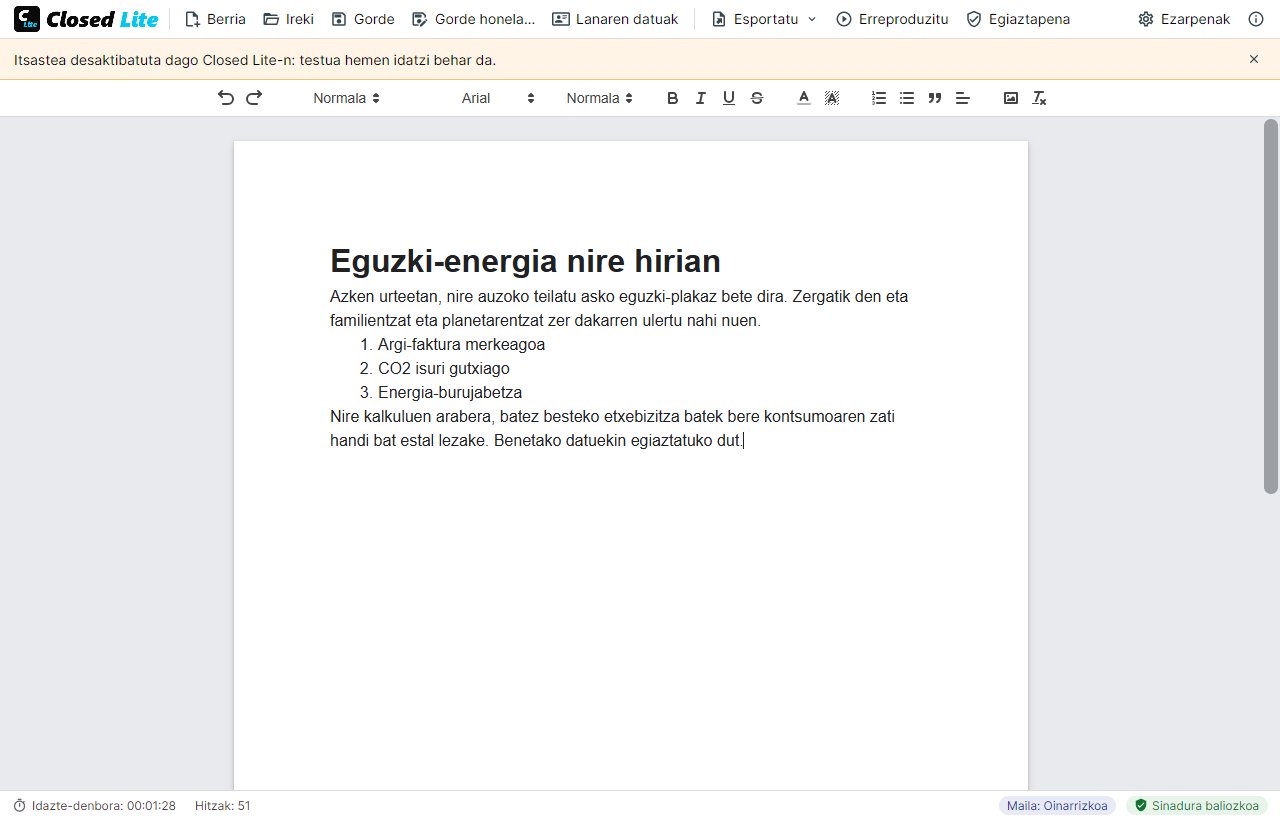Toggle strikethrough formatting
The width and height of the screenshot is (1280, 820).
coord(756,98)
